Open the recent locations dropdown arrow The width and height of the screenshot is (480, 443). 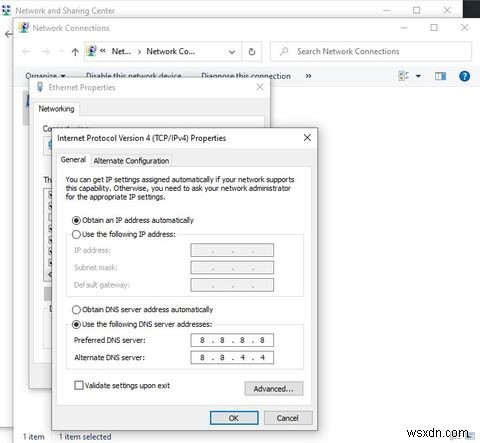[x=61, y=52]
